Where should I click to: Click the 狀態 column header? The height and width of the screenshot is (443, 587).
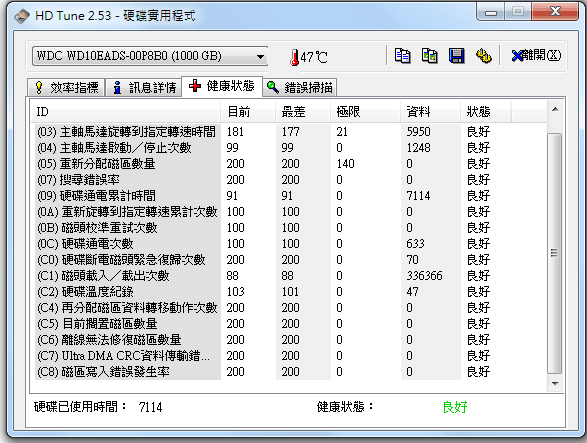pyautogui.click(x=486, y=112)
